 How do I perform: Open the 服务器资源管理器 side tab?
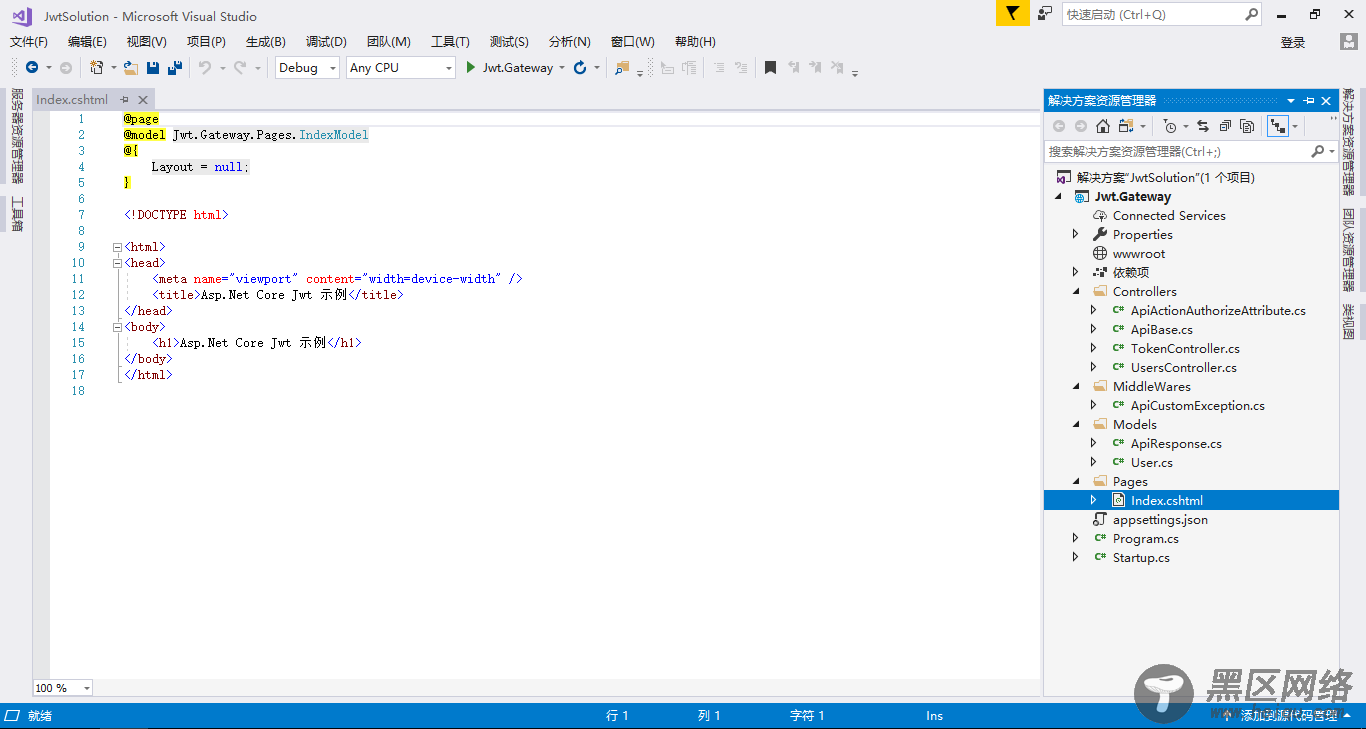16,136
